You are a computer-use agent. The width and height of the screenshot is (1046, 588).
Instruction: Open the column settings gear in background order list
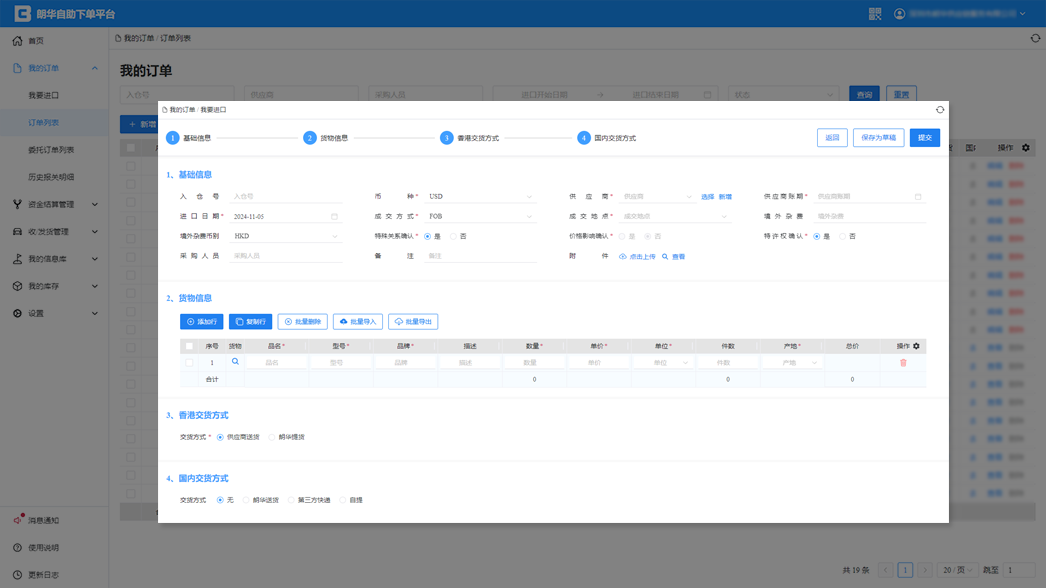pos(1026,148)
